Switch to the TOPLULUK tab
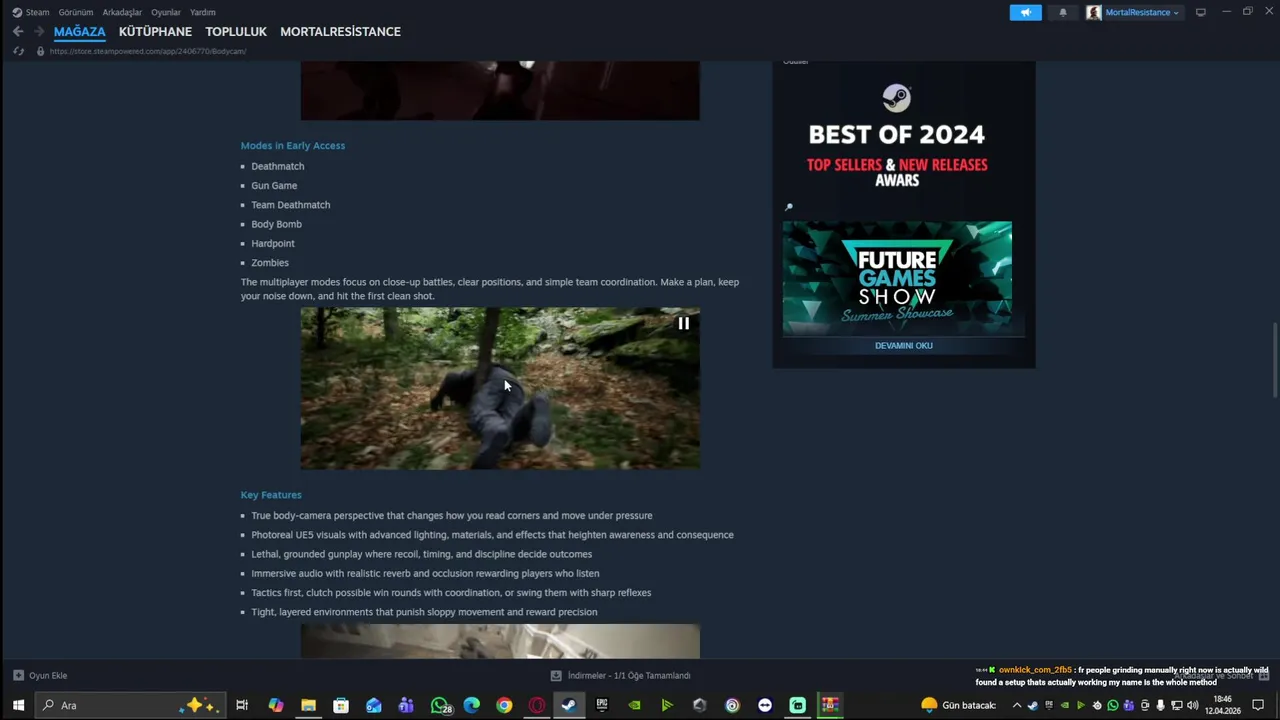This screenshot has height=720, width=1280. point(236,32)
